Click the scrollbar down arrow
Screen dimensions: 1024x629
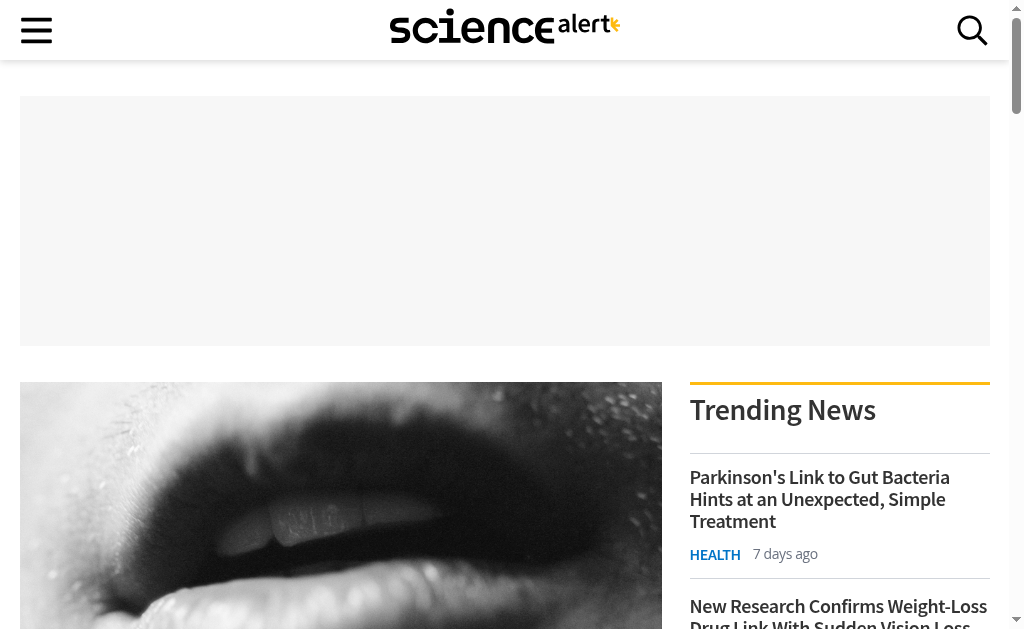pos(1016,619)
